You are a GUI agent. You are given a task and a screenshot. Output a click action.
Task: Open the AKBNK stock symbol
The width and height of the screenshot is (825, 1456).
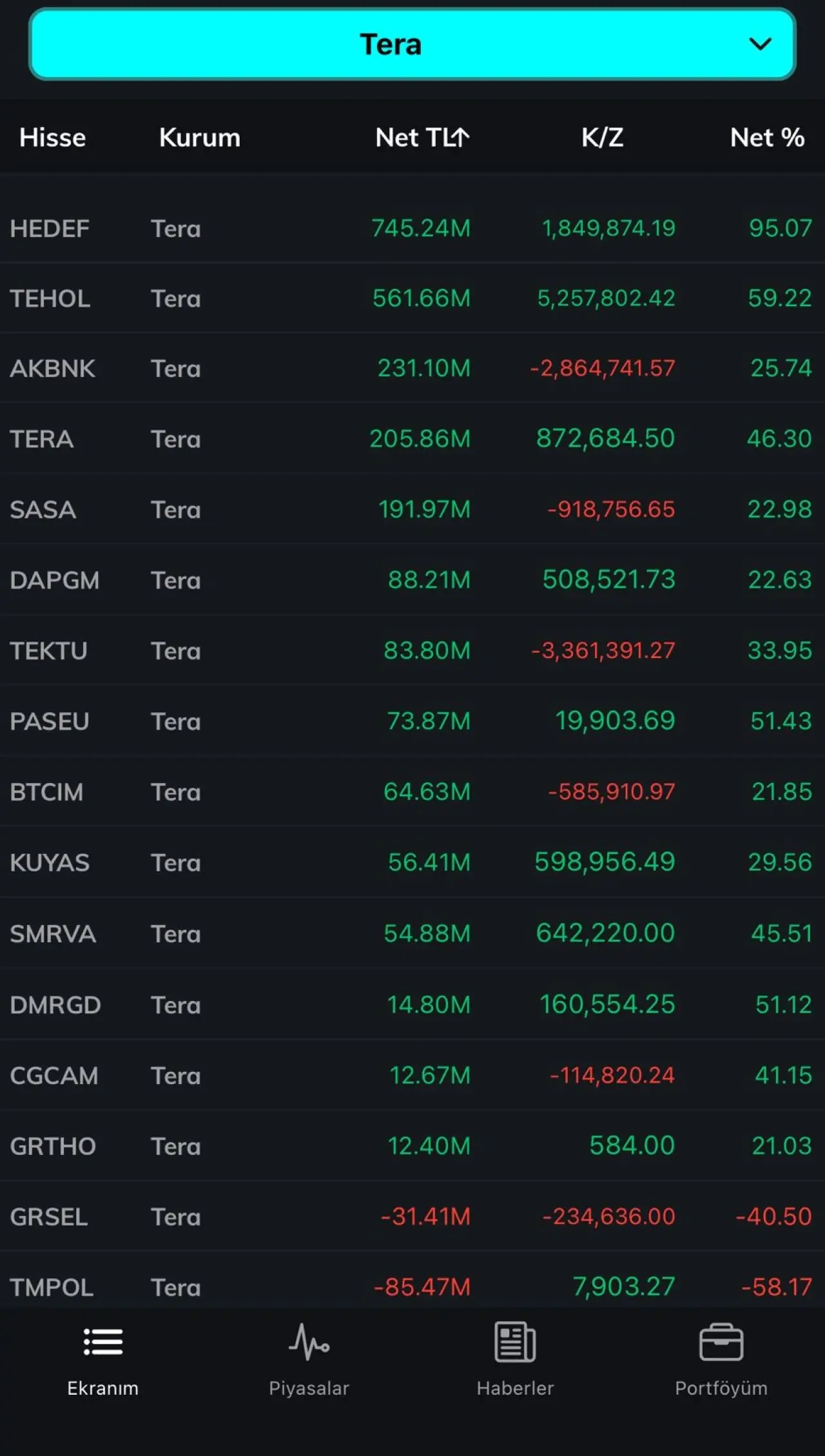(x=52, y=369)
